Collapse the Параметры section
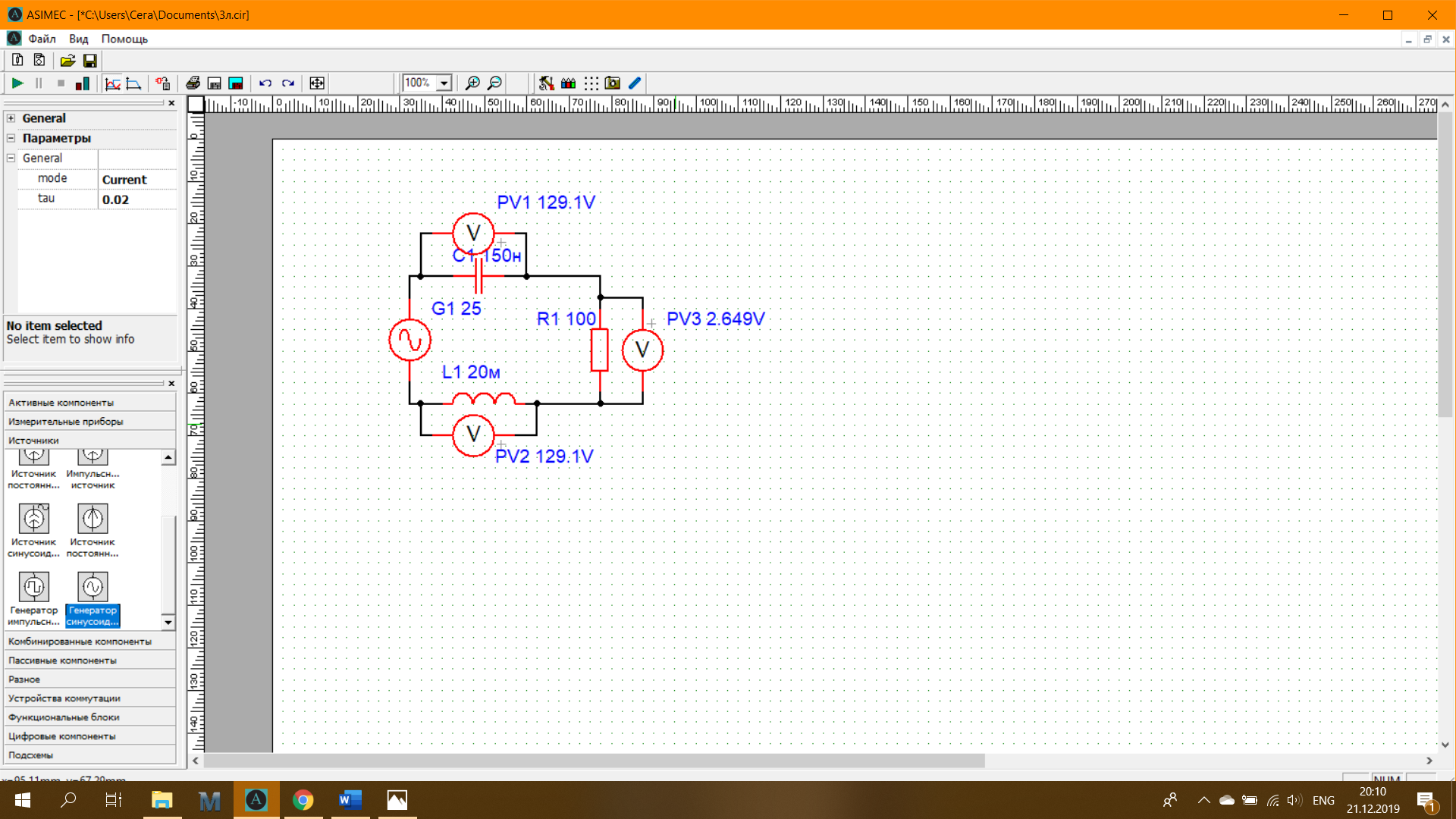This screenshot has width=1456, height=819. (x=11, y=138)
